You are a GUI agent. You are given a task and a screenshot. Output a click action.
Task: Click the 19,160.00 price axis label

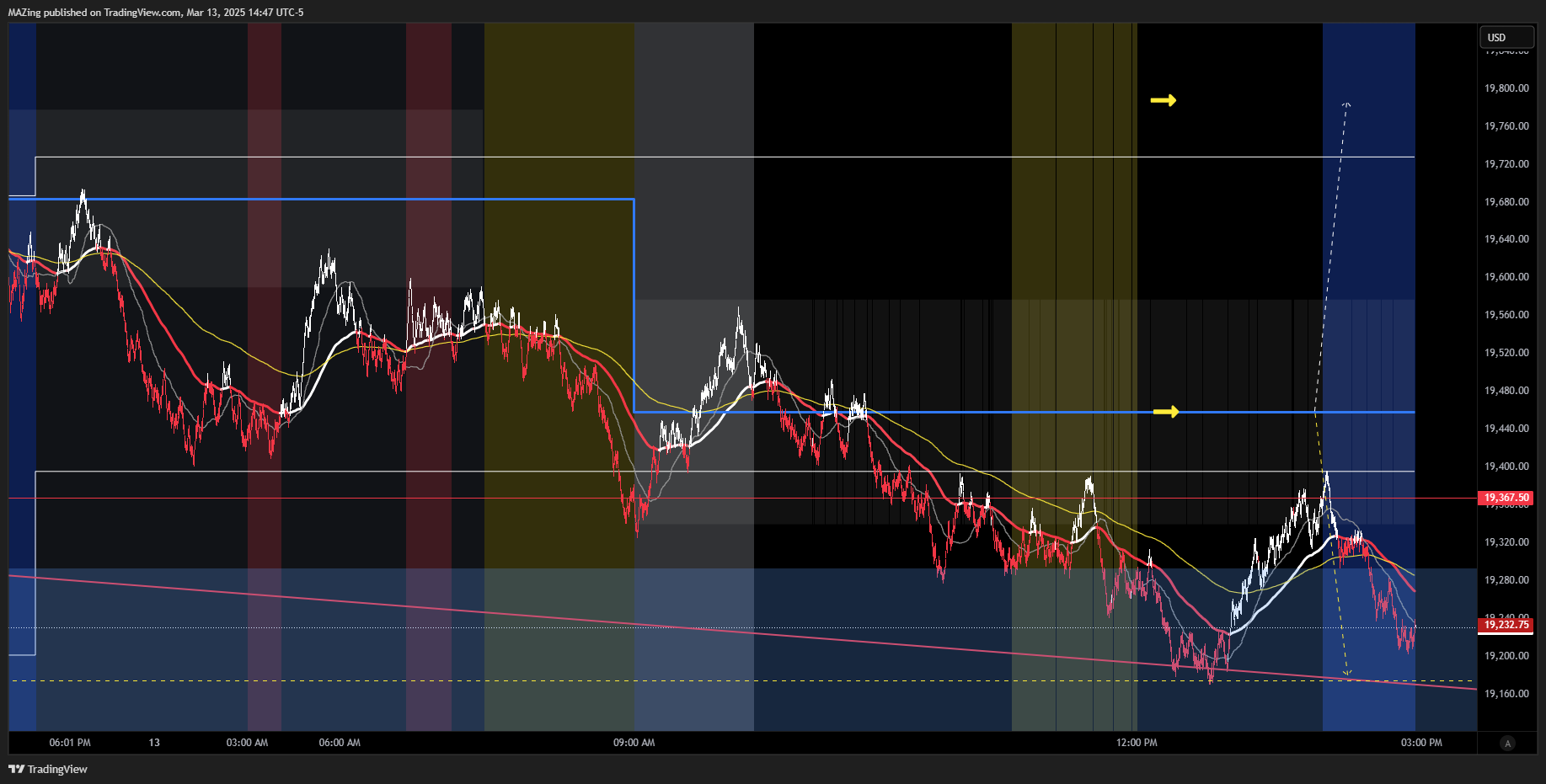tap(1506, 694)
